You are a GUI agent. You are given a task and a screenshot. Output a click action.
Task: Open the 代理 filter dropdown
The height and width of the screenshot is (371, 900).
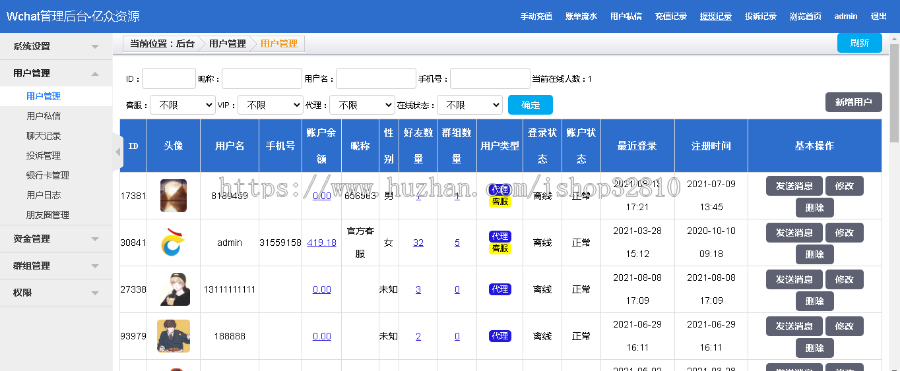pyautogui.click(x=362, y=105)
